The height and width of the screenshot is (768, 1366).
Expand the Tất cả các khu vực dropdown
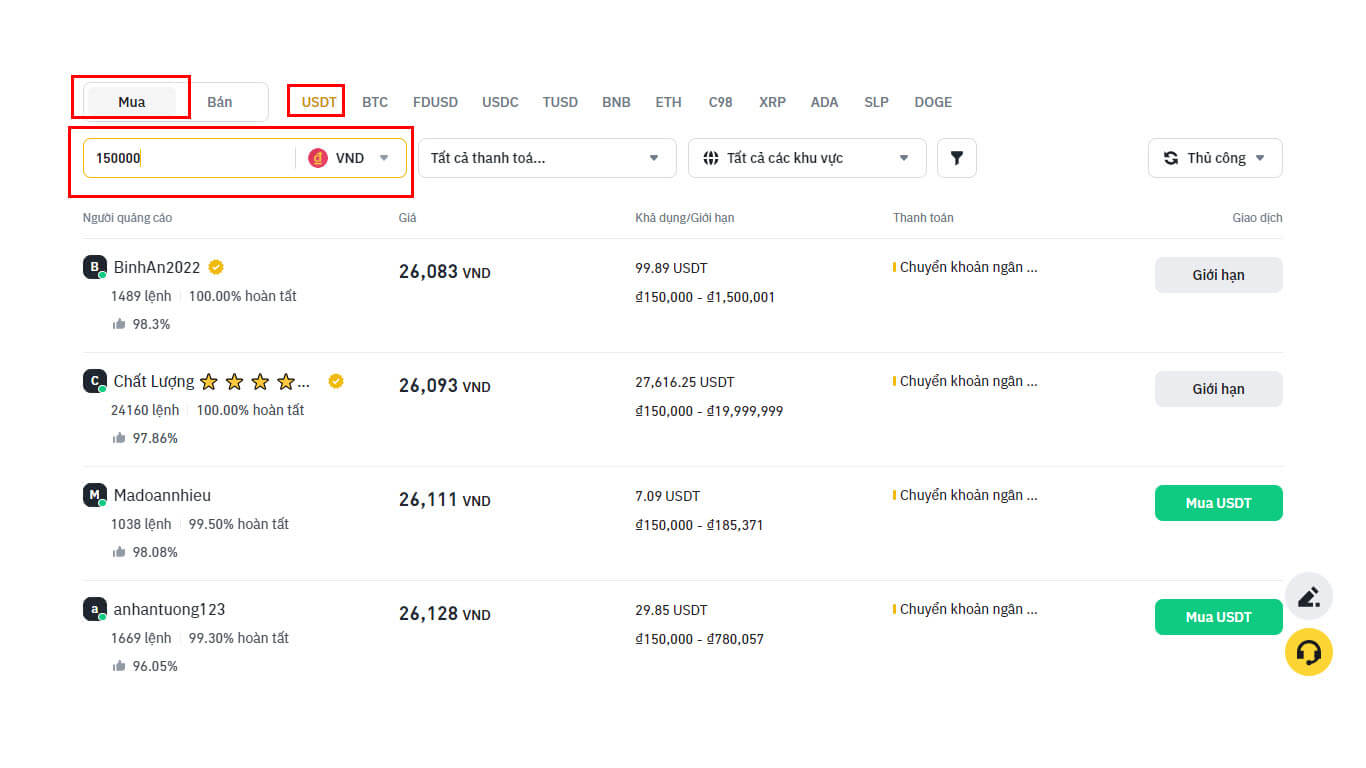[x=806, y=157]
